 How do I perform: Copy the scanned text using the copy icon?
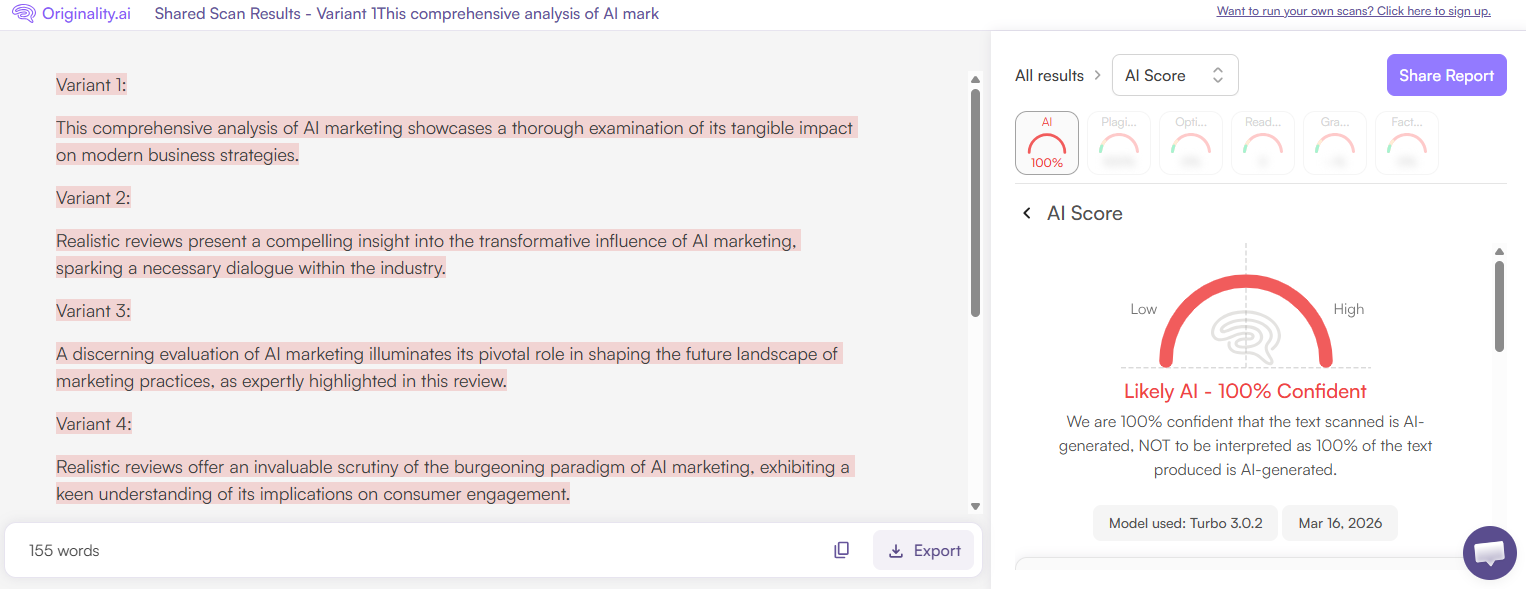click(x=841, y=549)
